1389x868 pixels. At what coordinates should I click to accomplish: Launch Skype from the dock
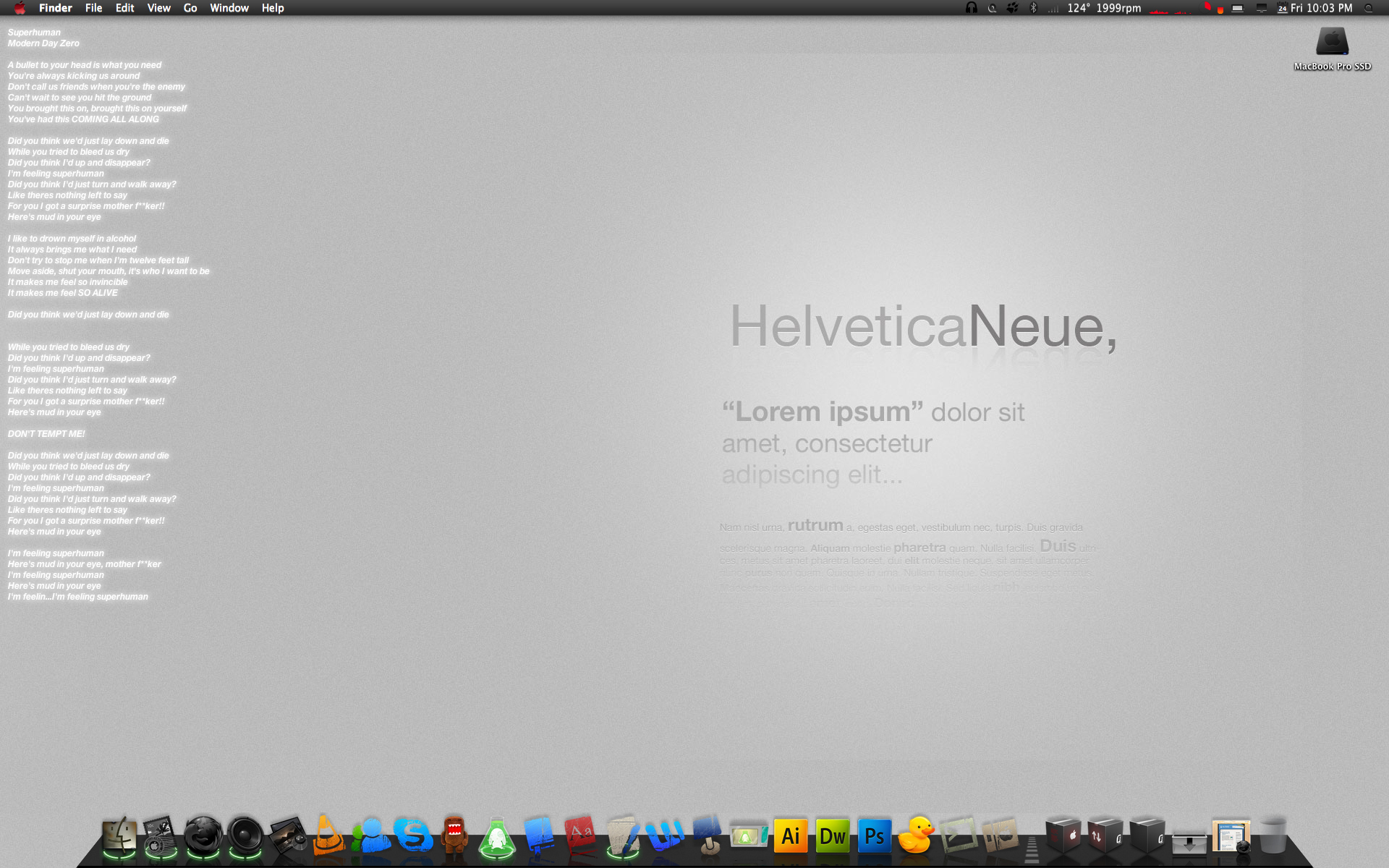click(413, 837)
